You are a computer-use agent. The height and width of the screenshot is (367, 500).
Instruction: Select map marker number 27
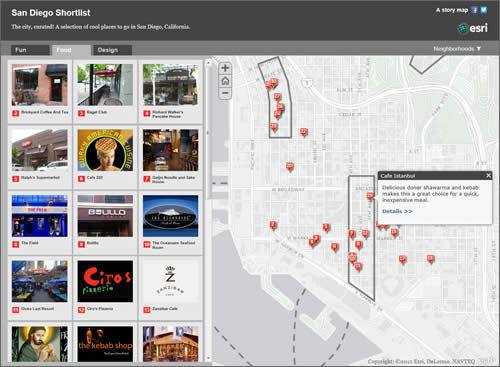click(x=277, y=97)
